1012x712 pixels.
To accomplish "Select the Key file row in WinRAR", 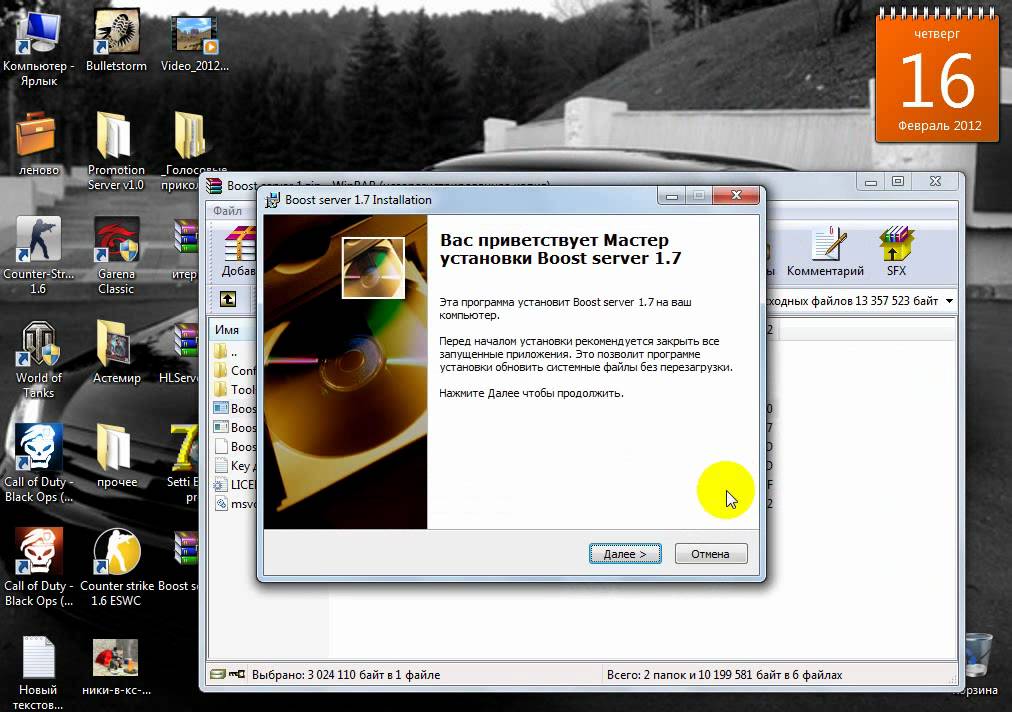I will [x=234, y=465].
